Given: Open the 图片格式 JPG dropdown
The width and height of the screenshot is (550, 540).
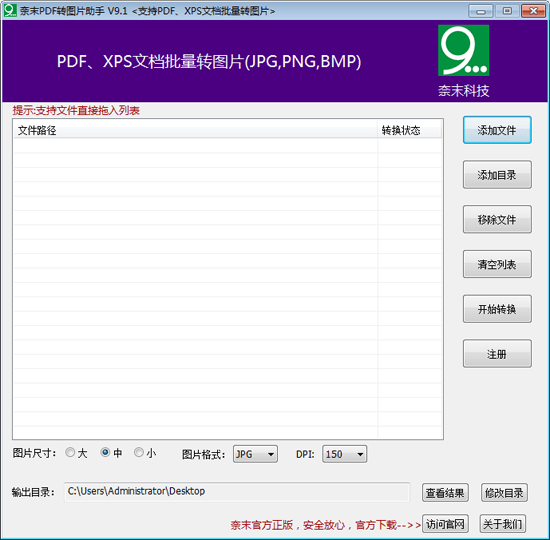Looking at the screenshot, I should click(x=255, y=454).
